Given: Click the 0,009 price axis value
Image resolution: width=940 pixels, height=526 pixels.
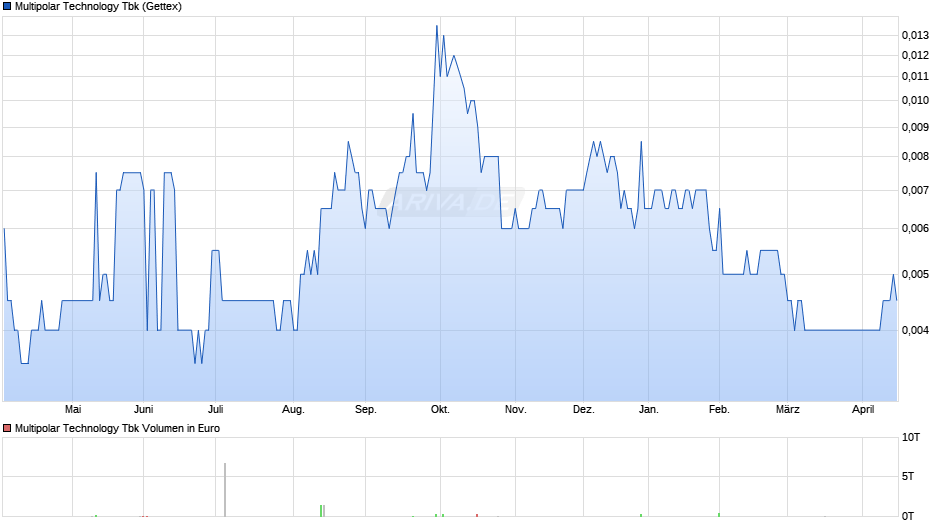Looking at the screenshot, I should click(x=915, y=127).
